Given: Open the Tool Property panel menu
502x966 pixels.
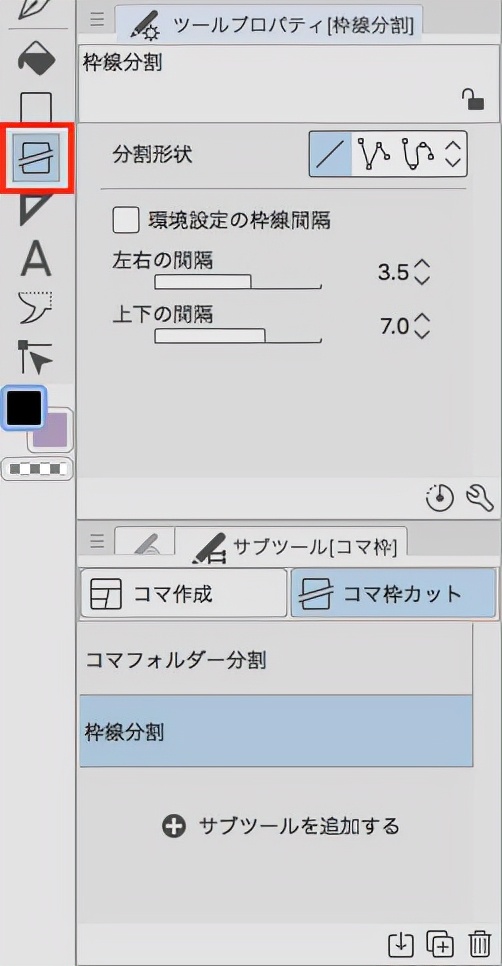Looking at the screenshot, I should coord(97,19).
